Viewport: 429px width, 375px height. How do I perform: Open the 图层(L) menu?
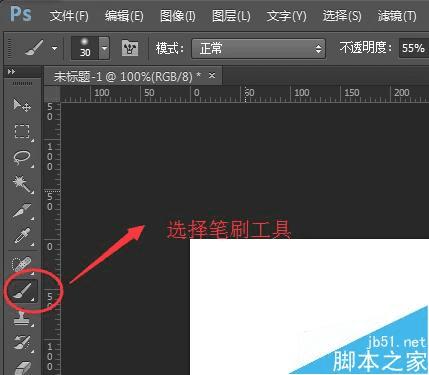(231, 16)
